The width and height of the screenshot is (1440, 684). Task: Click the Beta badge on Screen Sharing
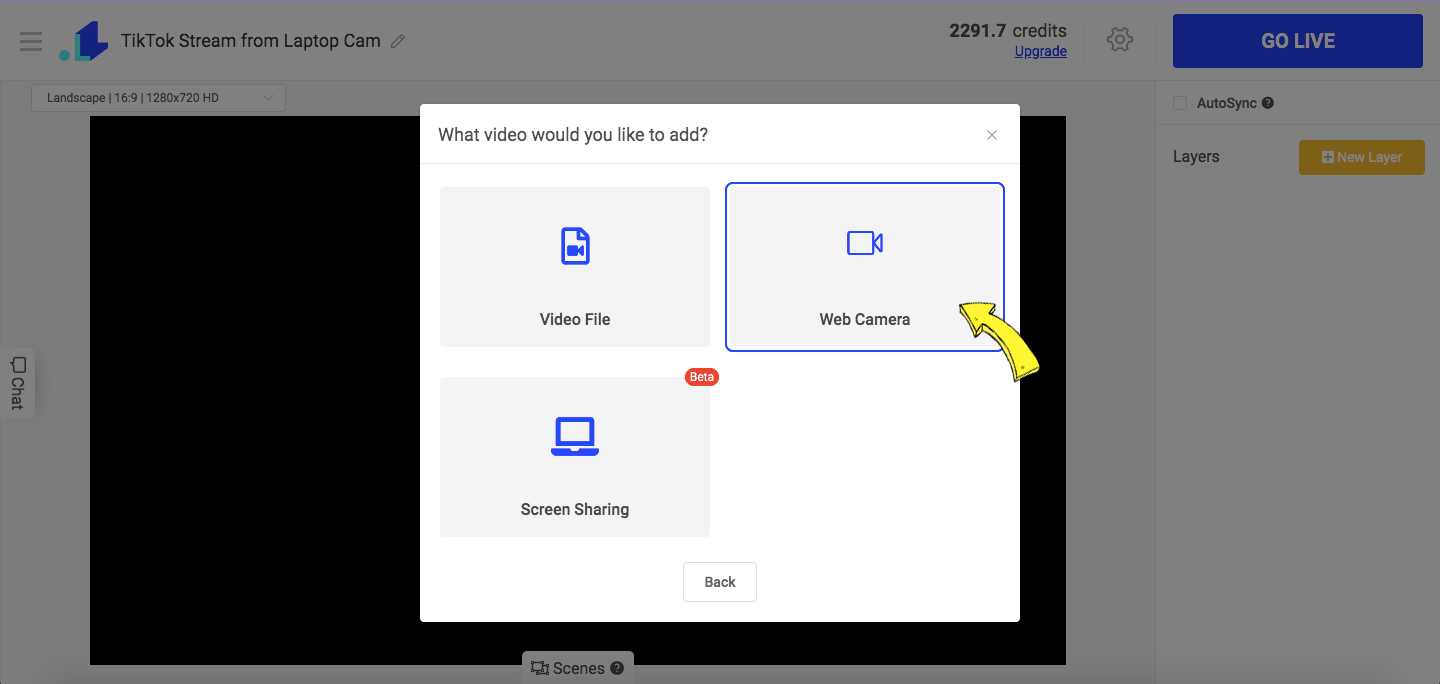pos(701,376)
